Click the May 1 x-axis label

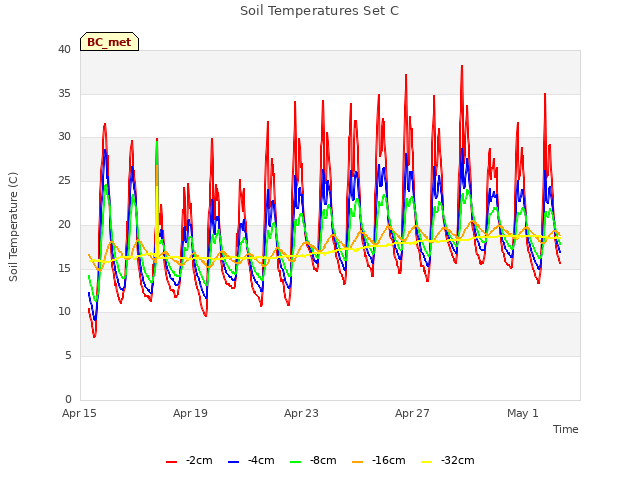coord(523,413)
